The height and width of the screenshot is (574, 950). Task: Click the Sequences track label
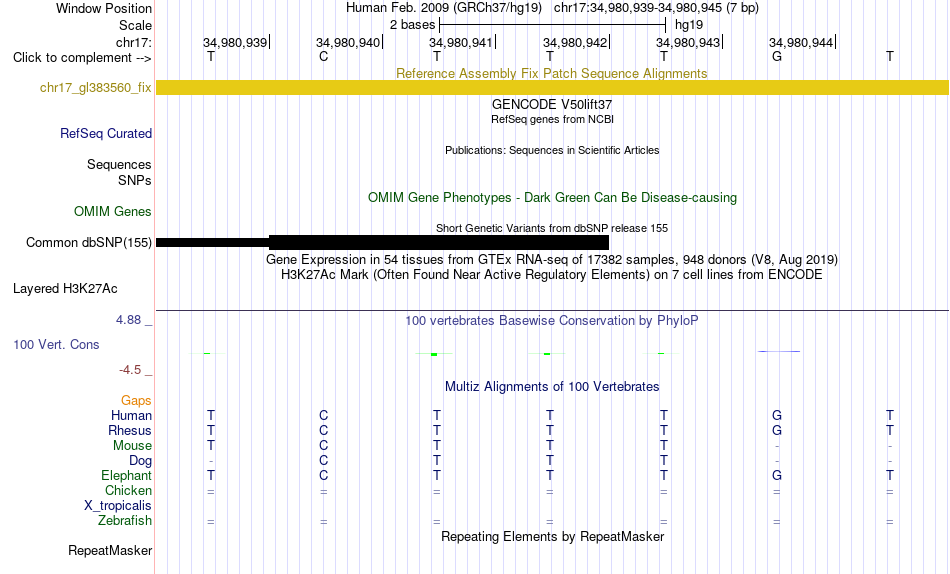click(119, 164)
